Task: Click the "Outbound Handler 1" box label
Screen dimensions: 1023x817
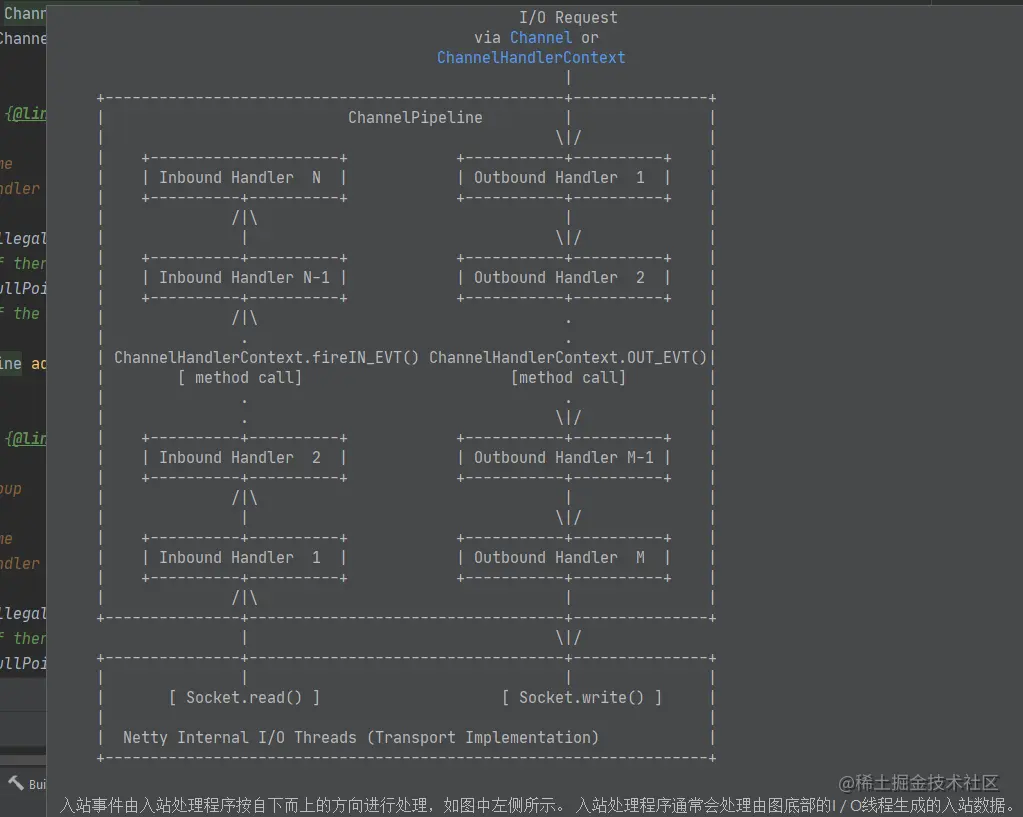Action: (x=559, y=177)
